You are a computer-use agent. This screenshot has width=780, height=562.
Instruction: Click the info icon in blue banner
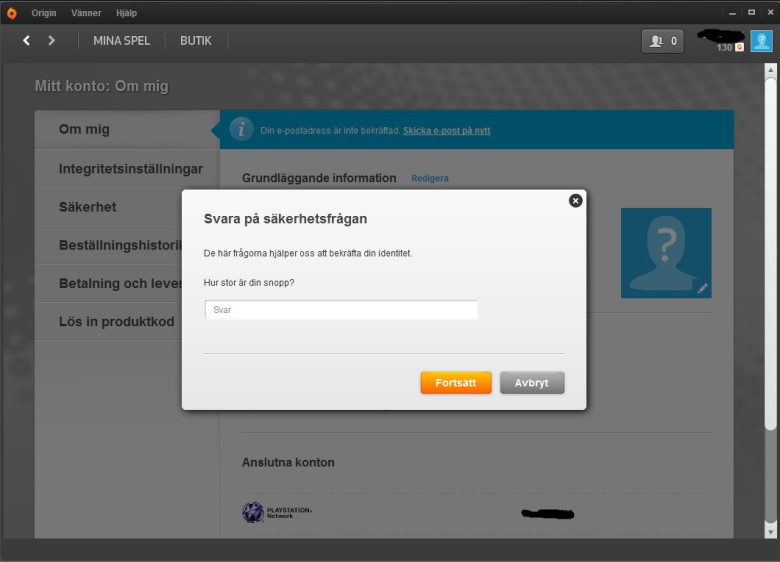(x=241, y=130)
